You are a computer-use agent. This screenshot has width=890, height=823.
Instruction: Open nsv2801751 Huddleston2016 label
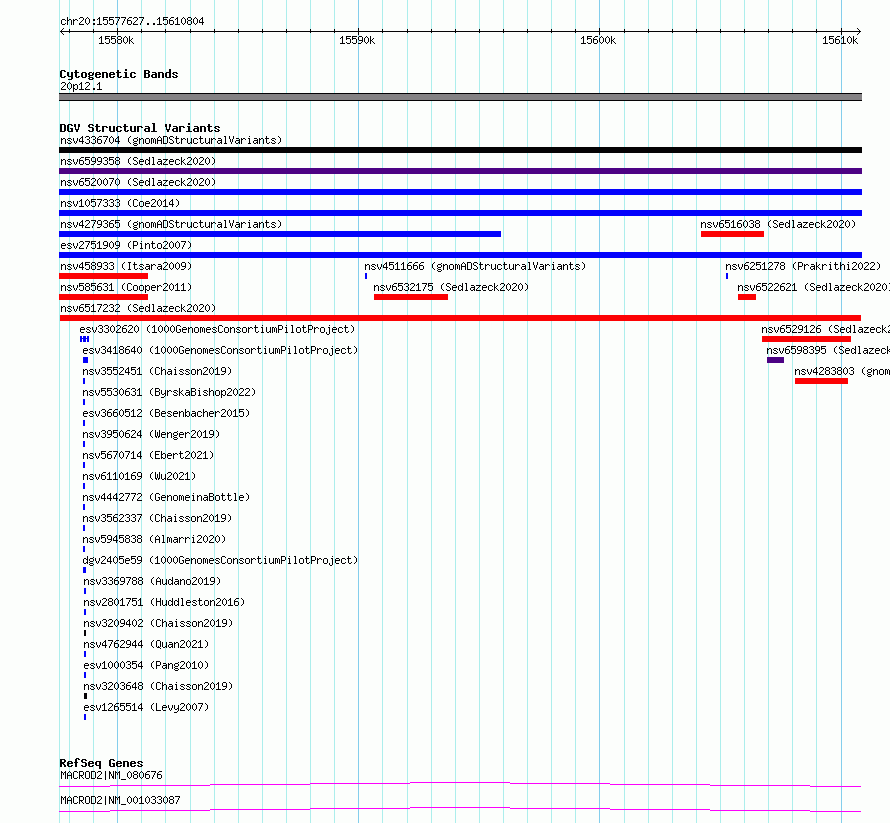coord(164,602)
